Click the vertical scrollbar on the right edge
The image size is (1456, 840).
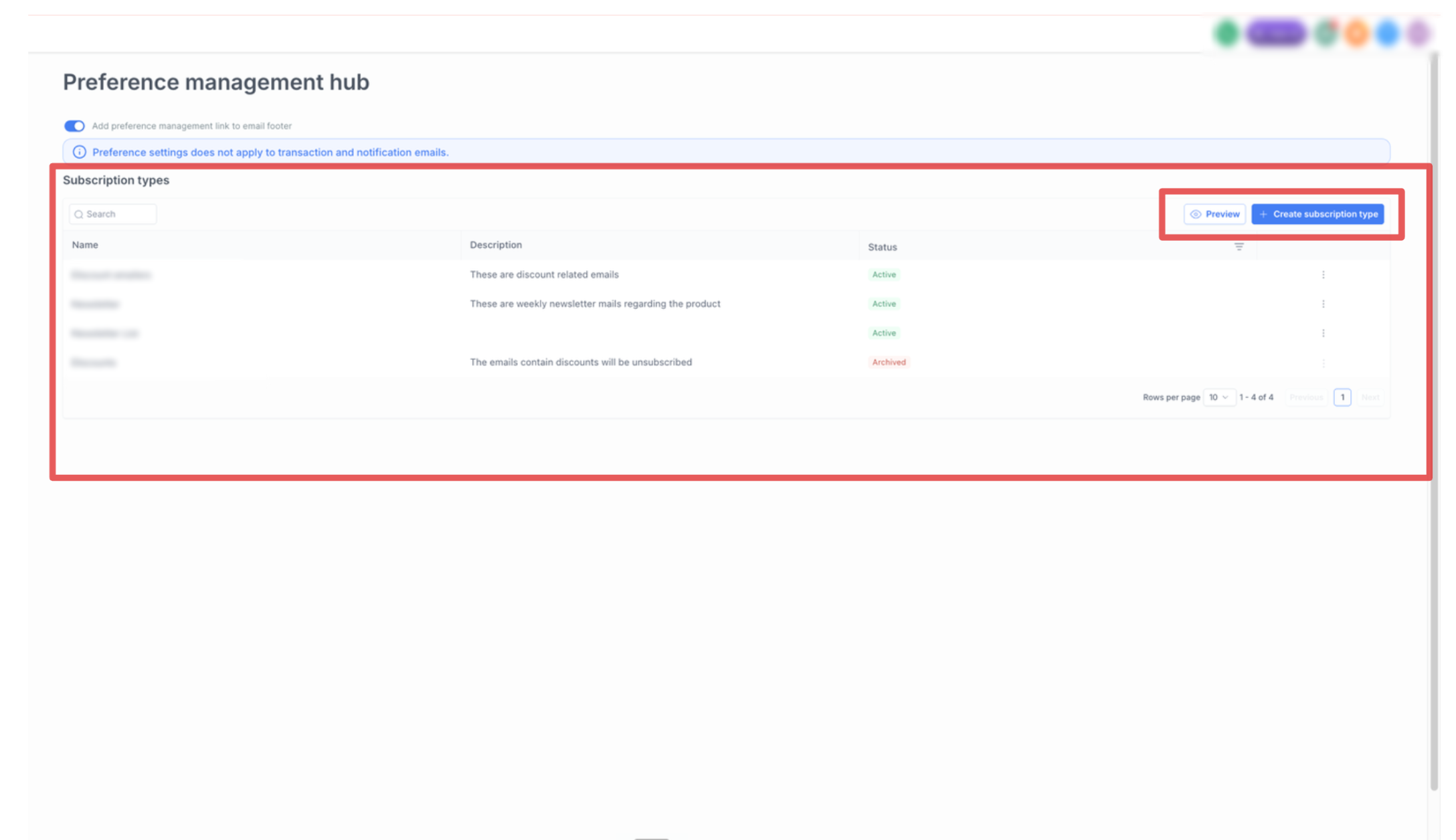tap(1434, 421)
